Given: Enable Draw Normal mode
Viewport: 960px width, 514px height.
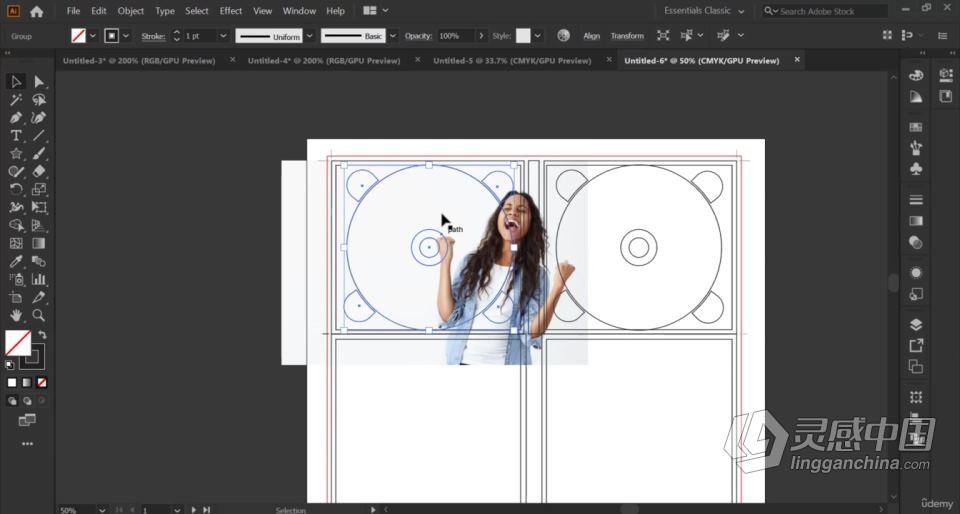Looking at the screenshot, I should point(12,401).
